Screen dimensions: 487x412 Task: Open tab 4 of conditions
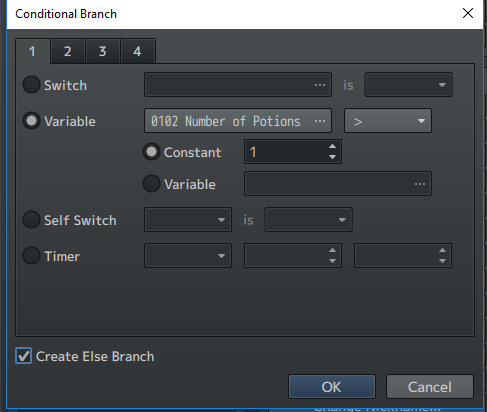point(138,51)
